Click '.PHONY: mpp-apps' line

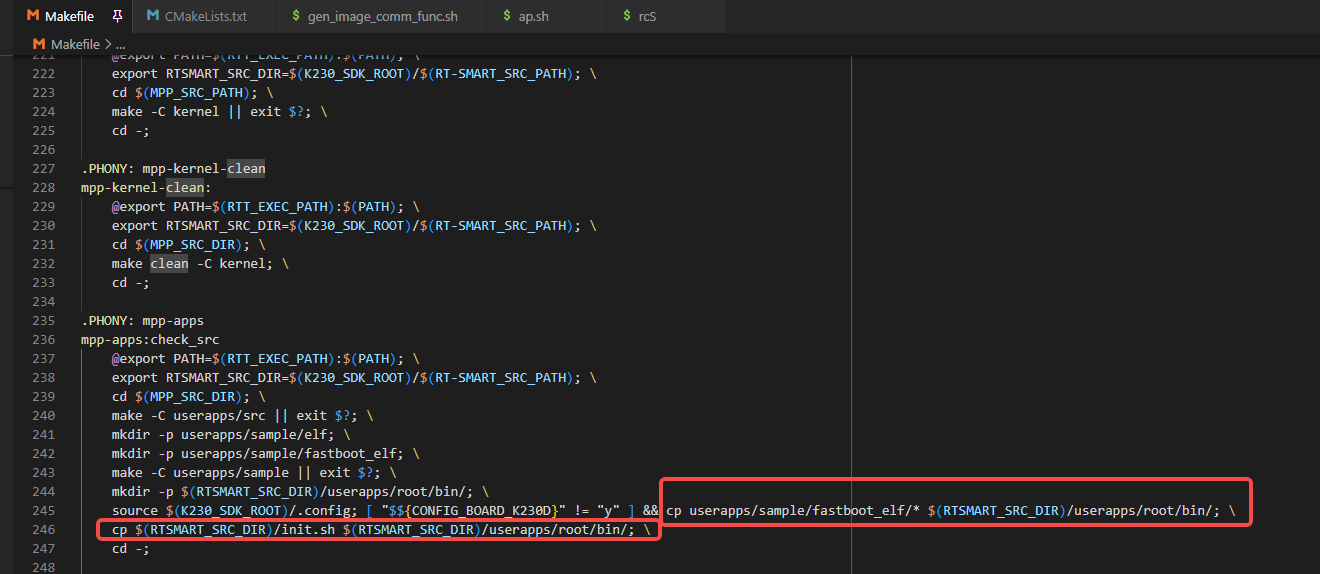[142, 320]
